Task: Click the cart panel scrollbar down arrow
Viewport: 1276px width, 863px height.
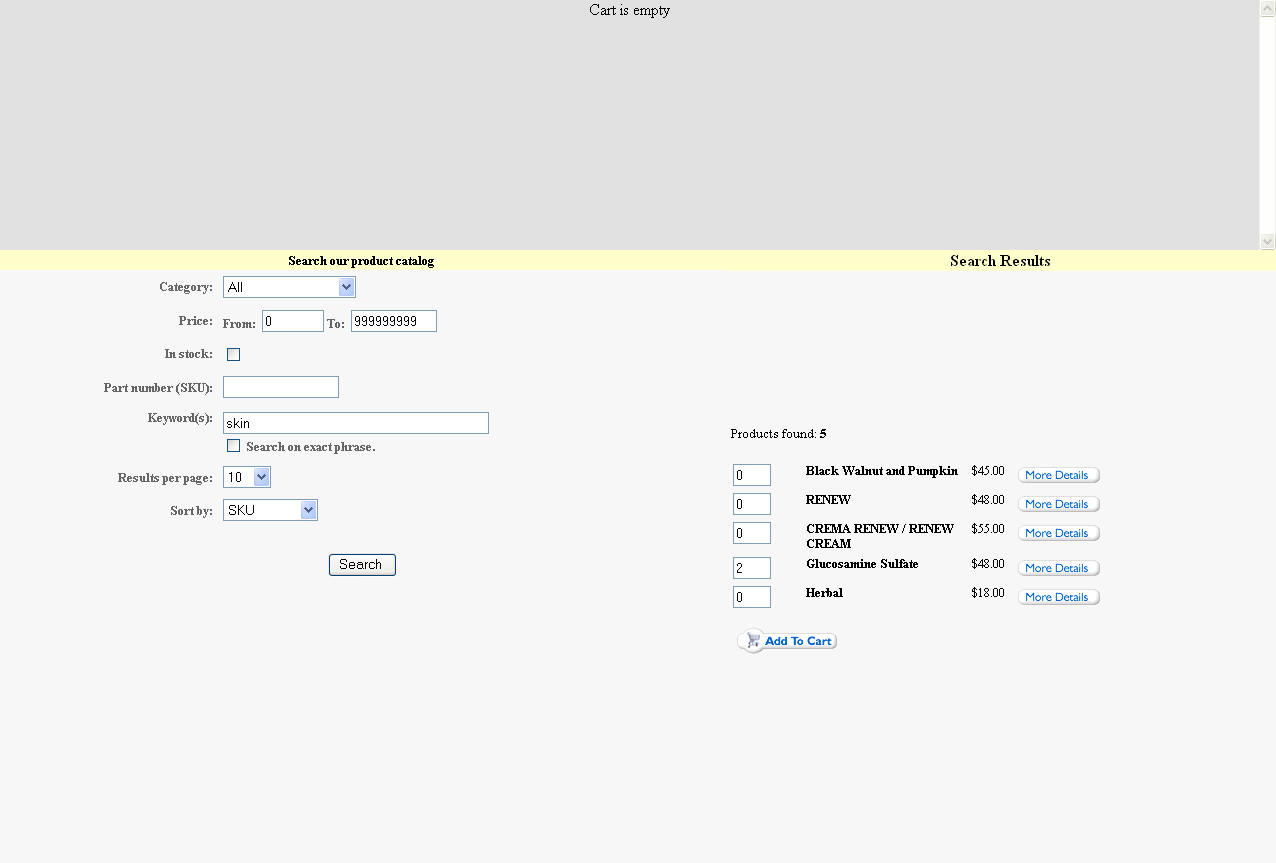Action: click(x=1267, y=241)
